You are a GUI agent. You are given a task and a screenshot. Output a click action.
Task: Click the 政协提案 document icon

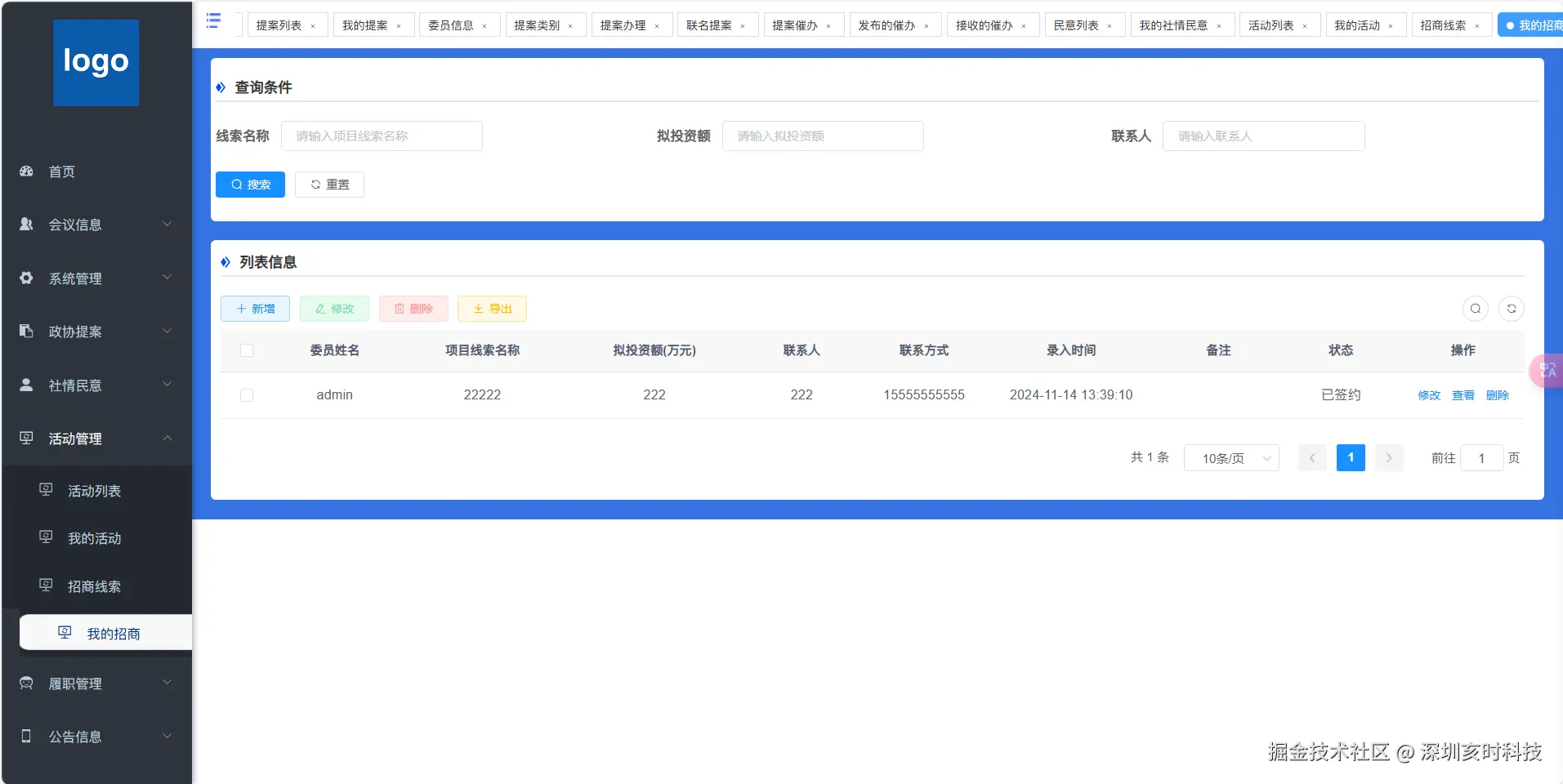click(26, 332)
